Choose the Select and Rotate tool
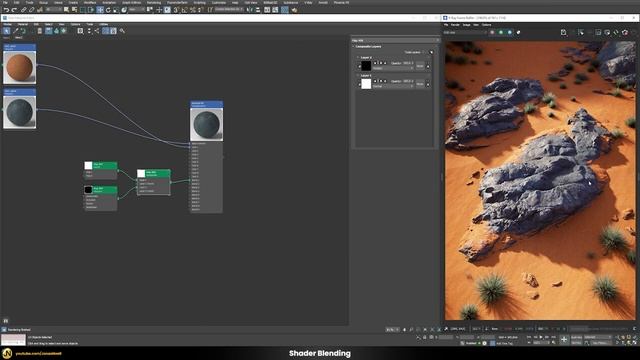Image resolution: width=640 pixels, height=360 pixels. tap(108, 9)
